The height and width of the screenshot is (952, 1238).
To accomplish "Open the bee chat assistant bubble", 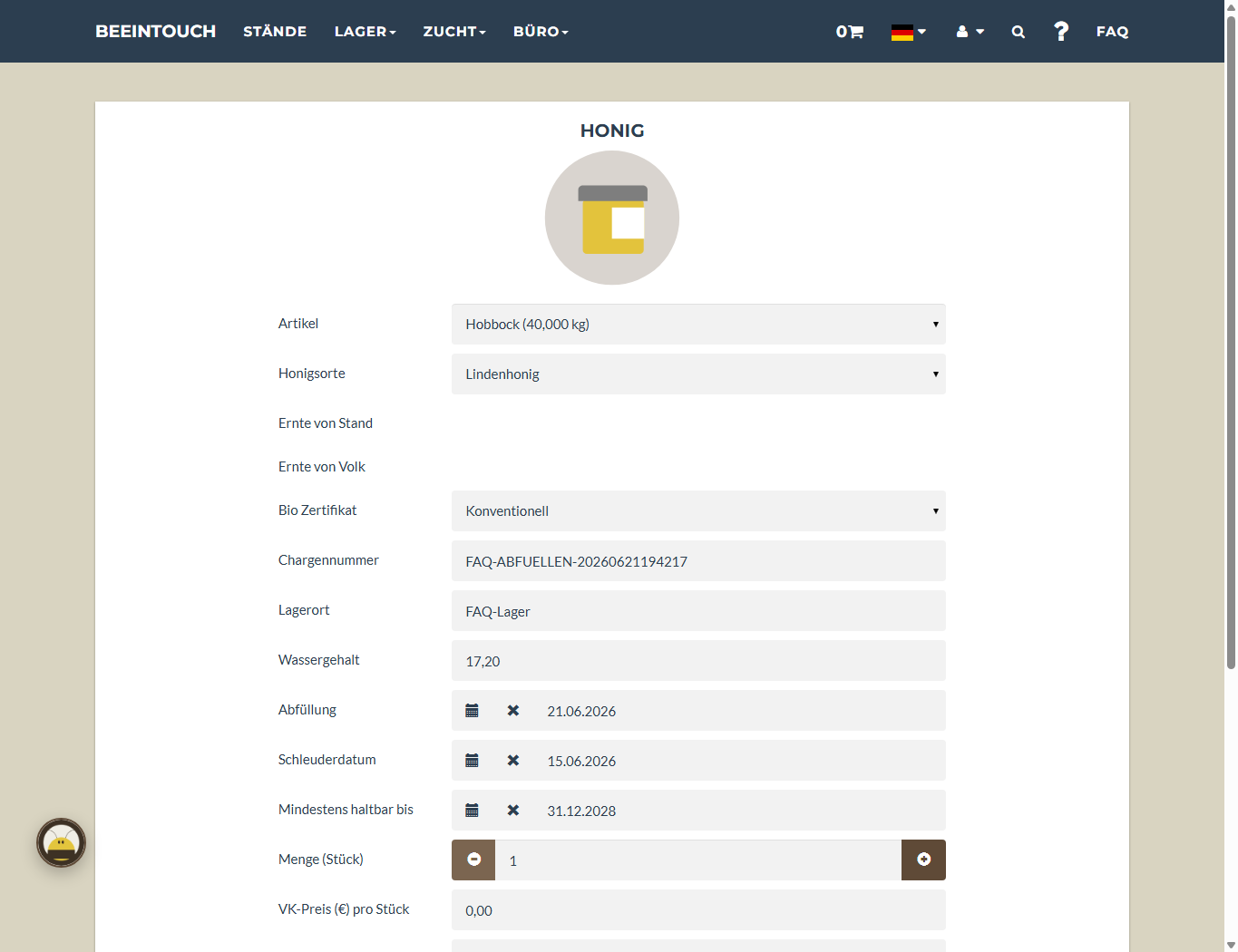I will pos(61,843).
